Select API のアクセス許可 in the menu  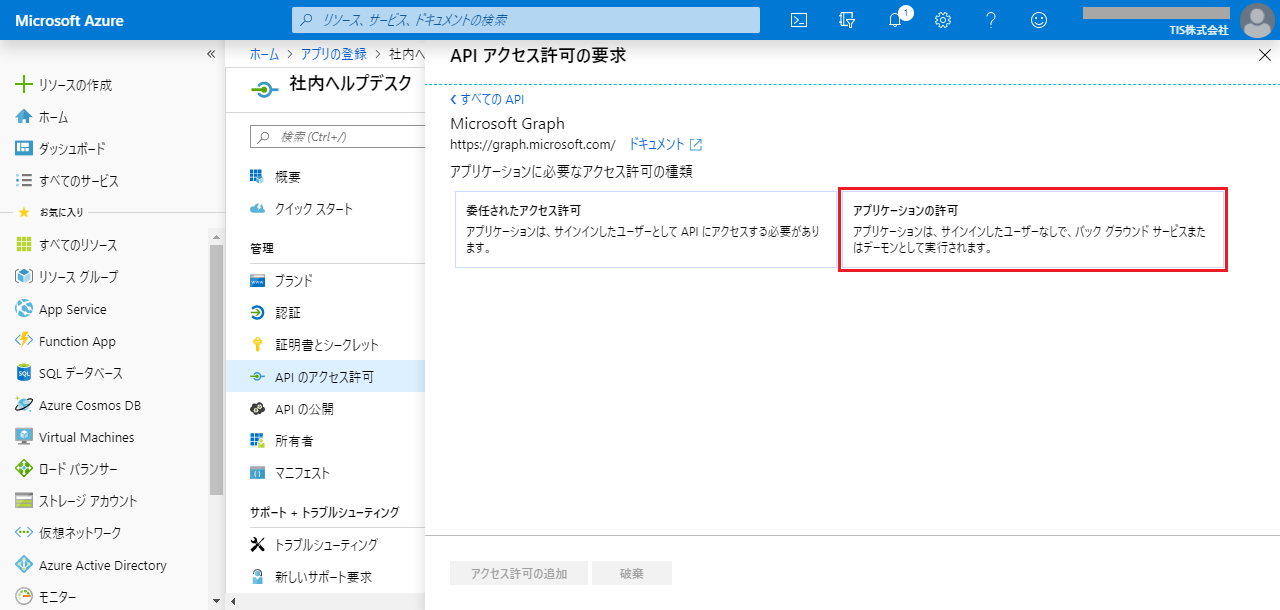coord(326,377)
